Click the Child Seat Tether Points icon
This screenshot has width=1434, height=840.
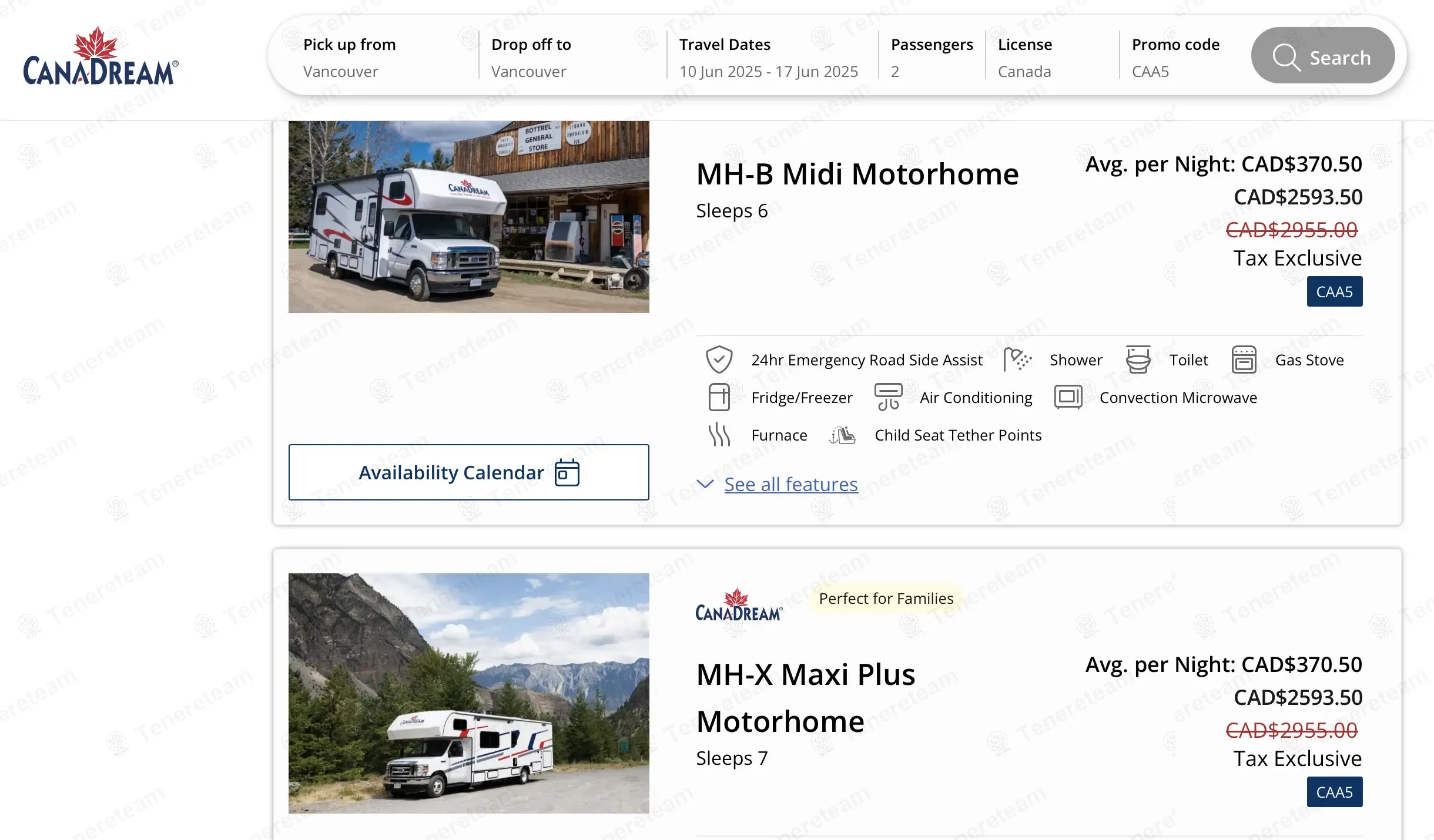click(842, 435)
